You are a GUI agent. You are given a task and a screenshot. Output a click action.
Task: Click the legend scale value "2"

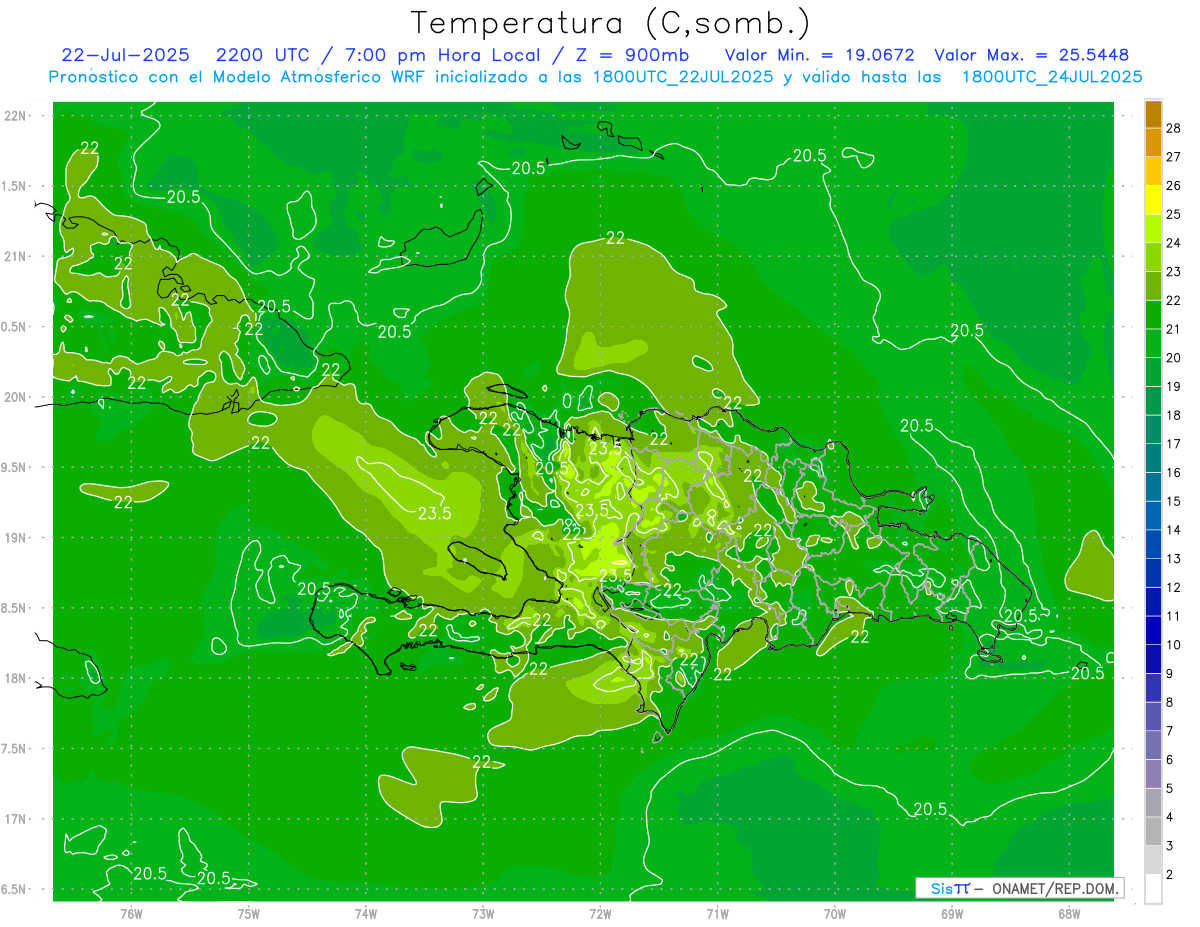click(1170, 875)
